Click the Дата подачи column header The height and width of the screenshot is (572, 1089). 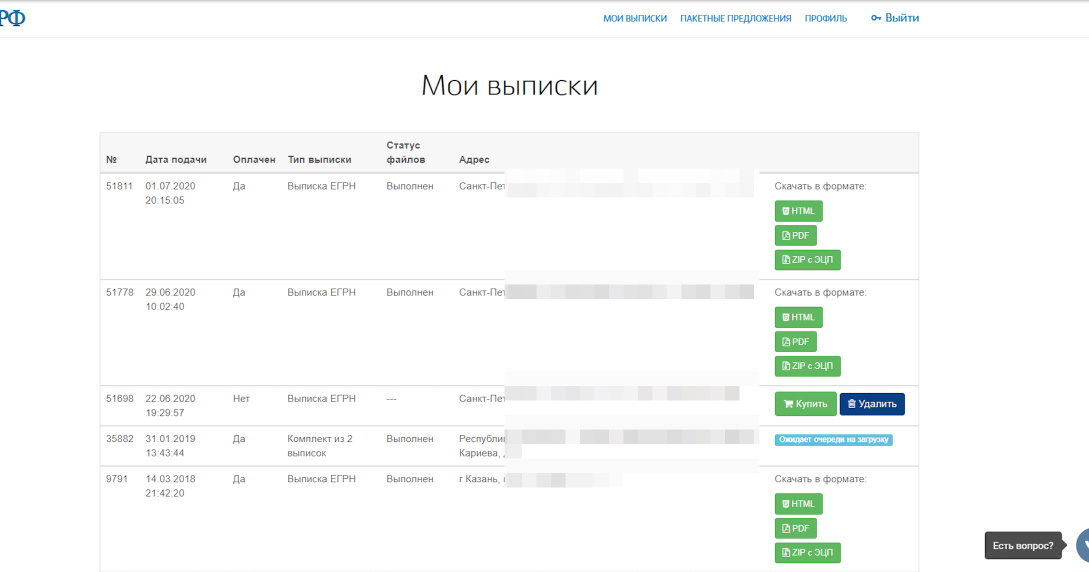176,160
